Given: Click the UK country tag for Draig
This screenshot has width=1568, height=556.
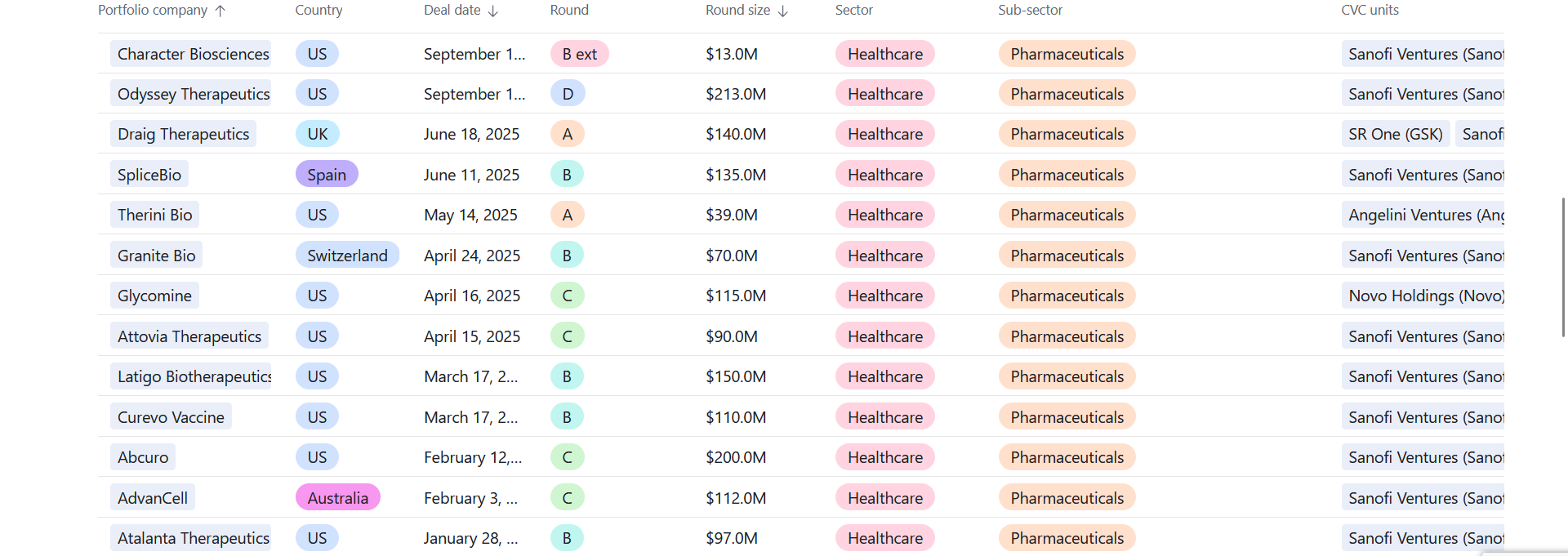Looking at the screenshot, I should (x=317, y=134).
